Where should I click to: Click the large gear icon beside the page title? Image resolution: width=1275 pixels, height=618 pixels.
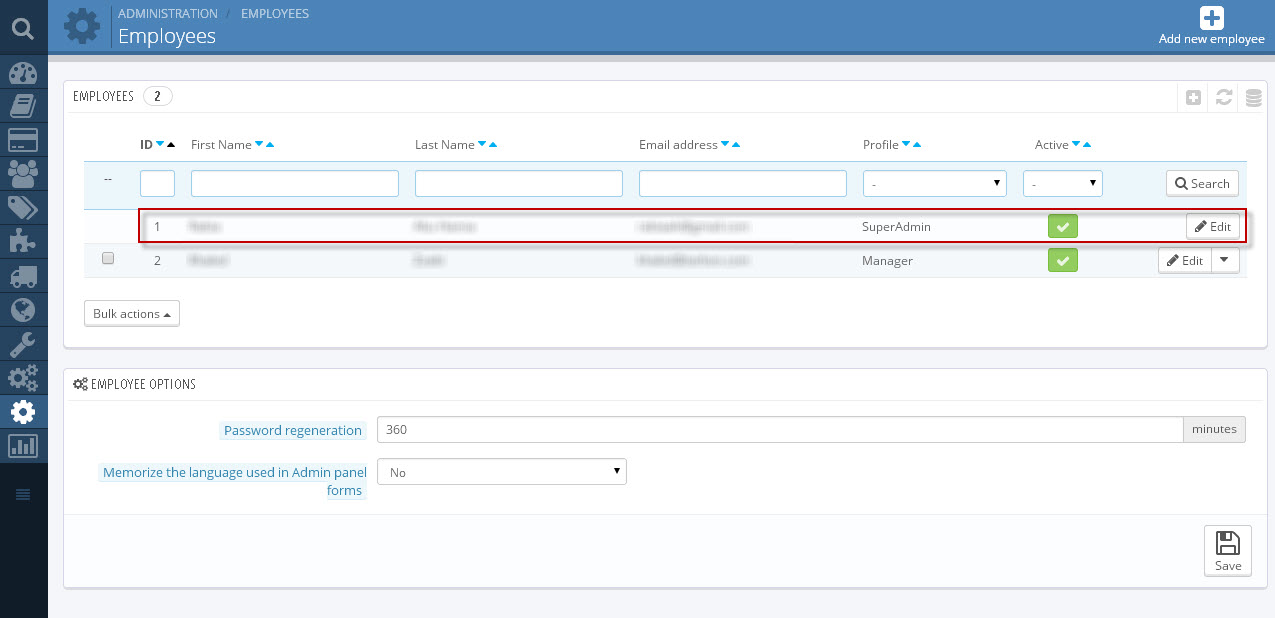point(81,25)
